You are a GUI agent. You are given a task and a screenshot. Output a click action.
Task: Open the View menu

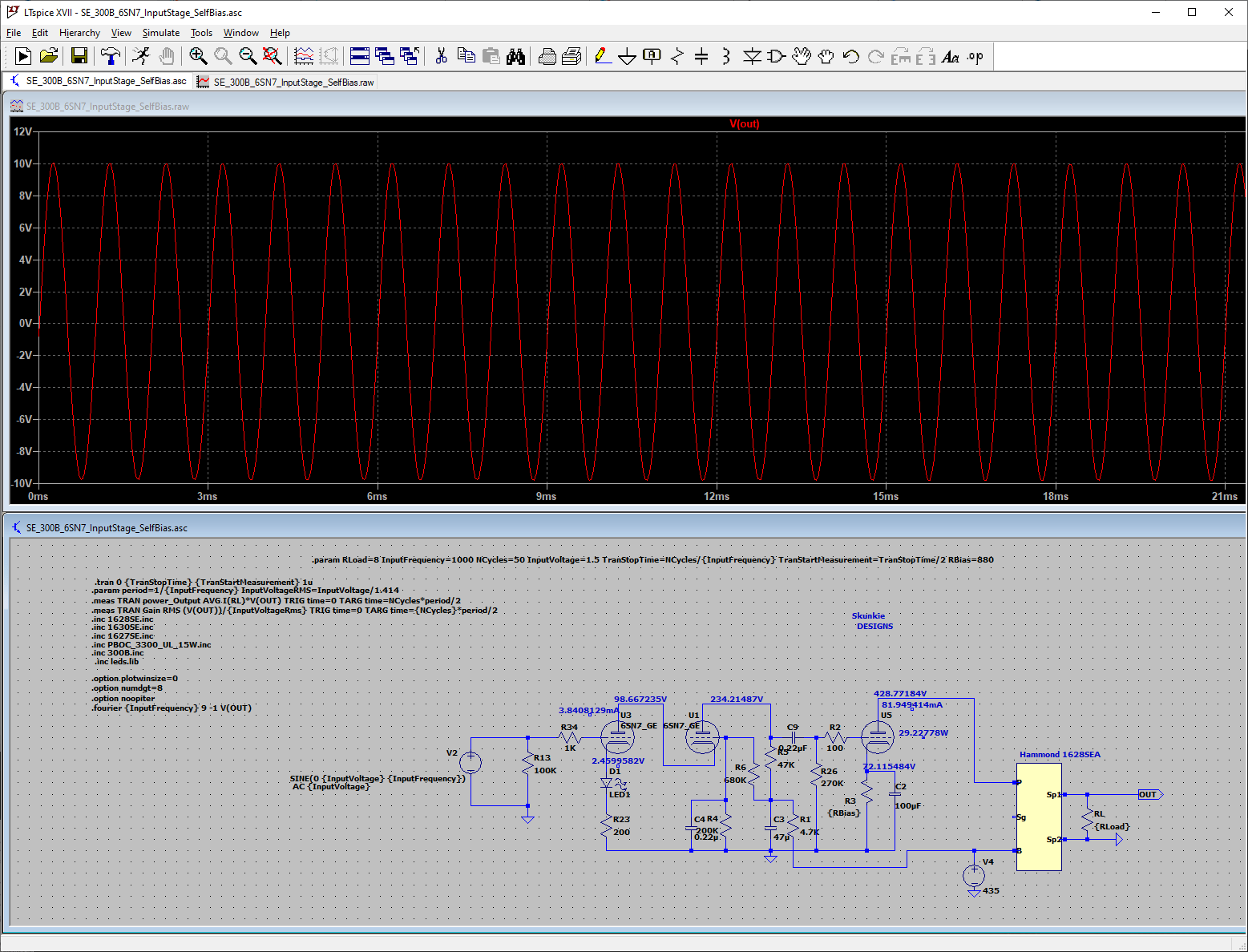[x=121, y=33]
